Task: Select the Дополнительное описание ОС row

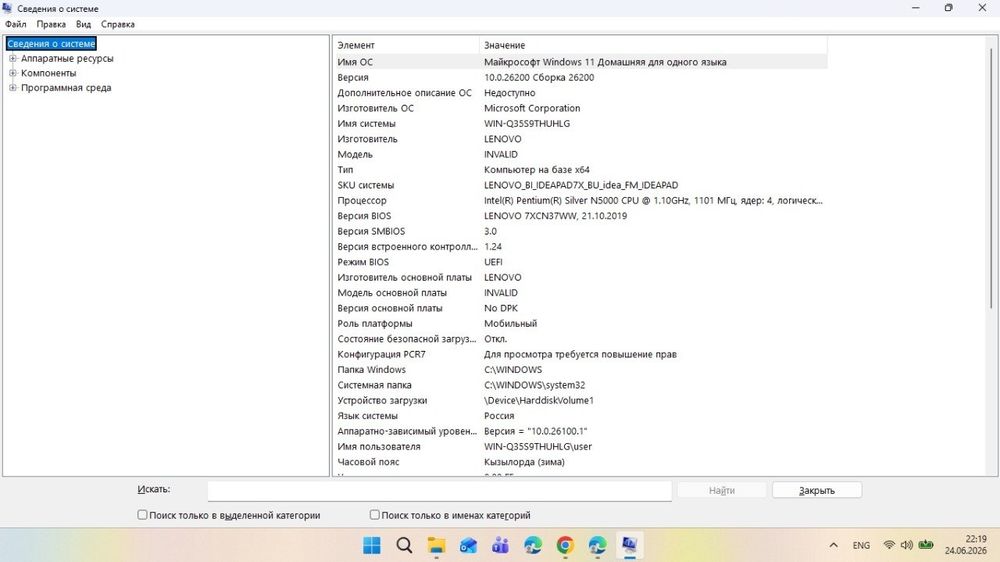Action: [x=580, y=92]
